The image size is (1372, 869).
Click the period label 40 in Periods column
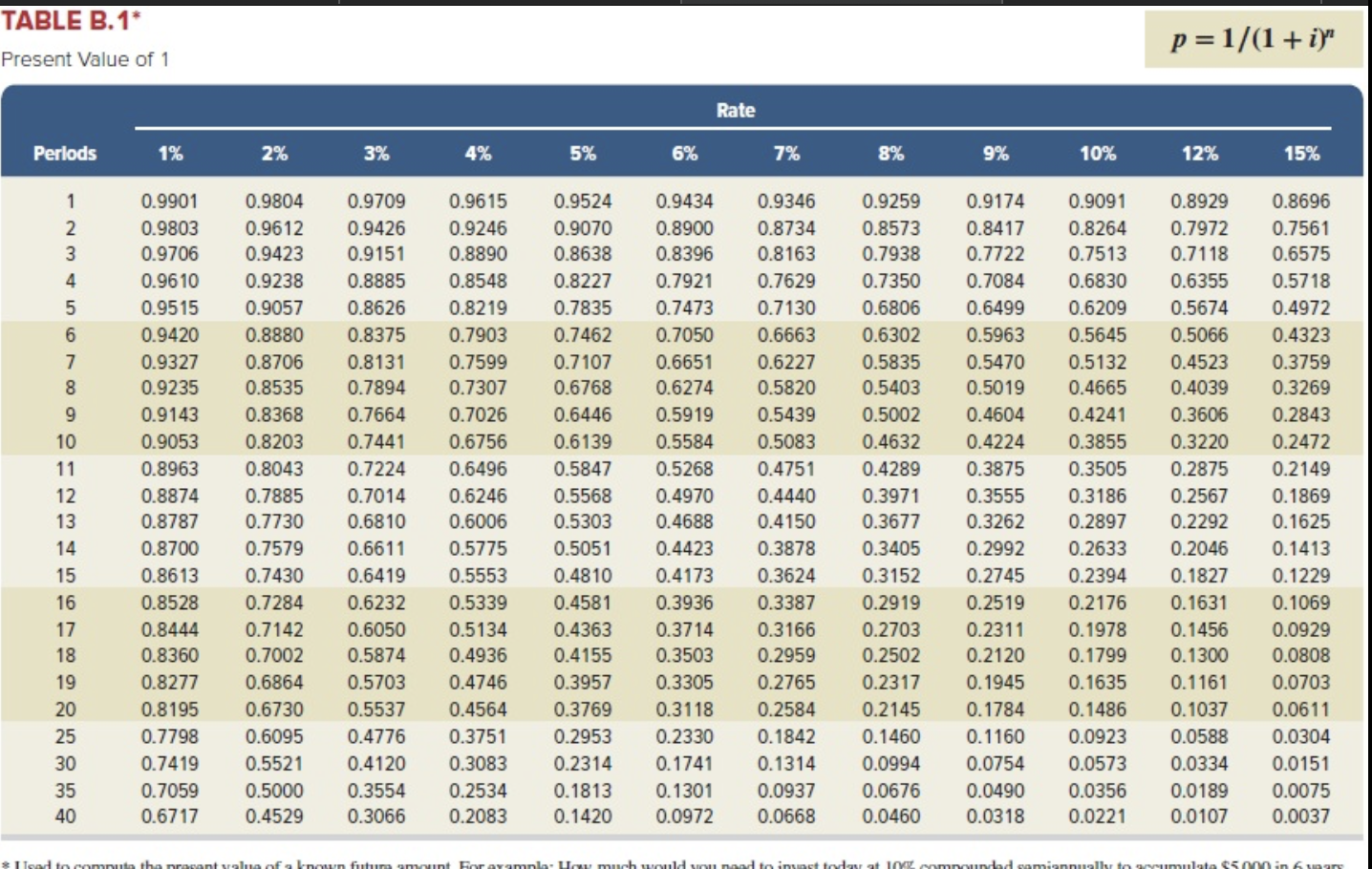coord(65,816)
